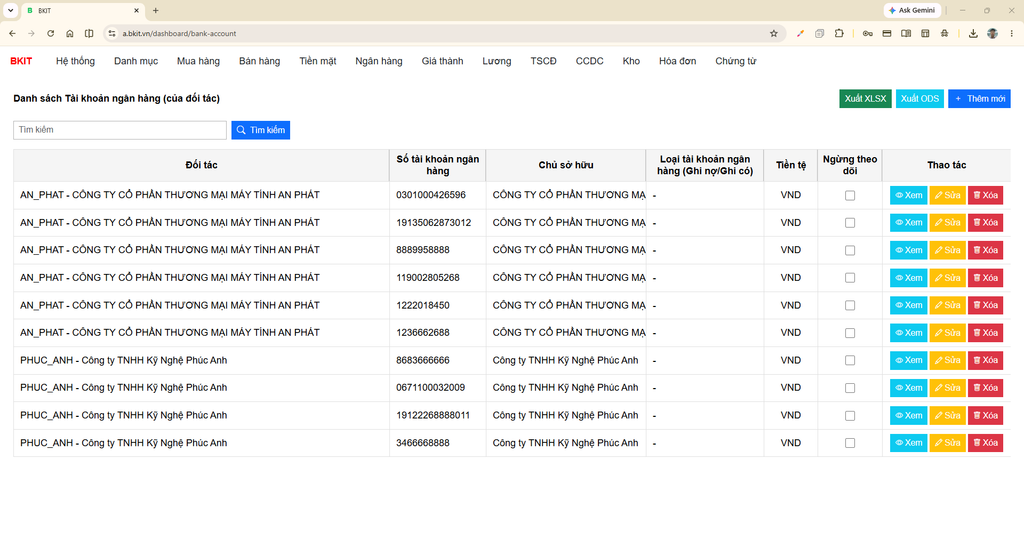The width and height of the screenshot is (1024, 550).
Task: Delete account 119002805268 with Xóa
Action: click(x=985, y=278)
